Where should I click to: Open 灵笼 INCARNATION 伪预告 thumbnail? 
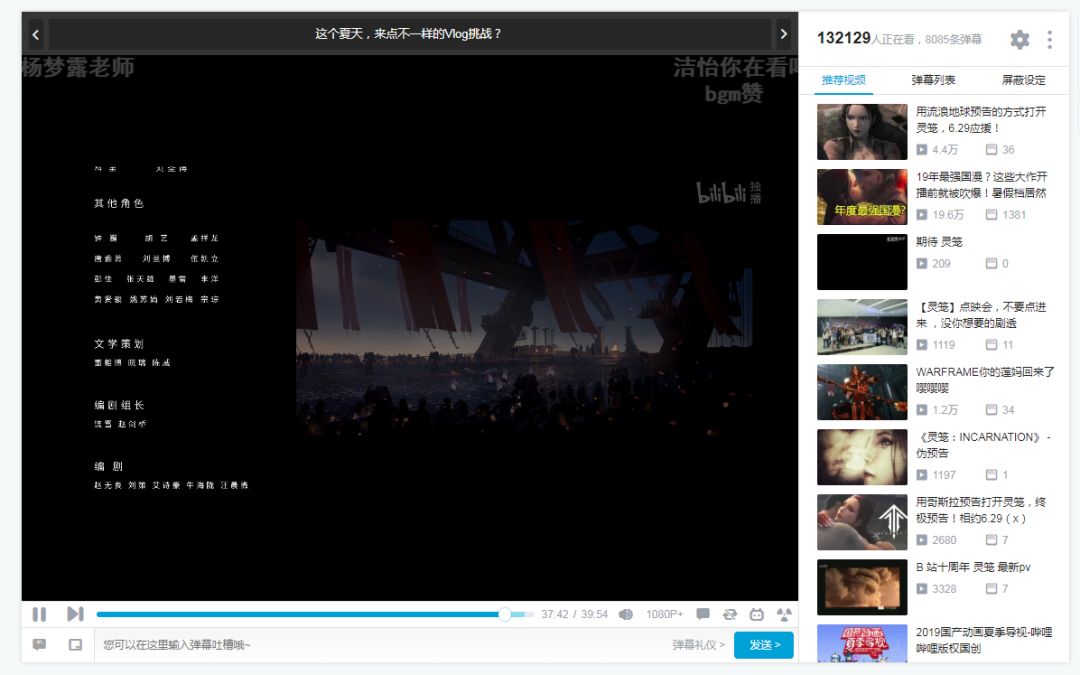coord(862,457)
